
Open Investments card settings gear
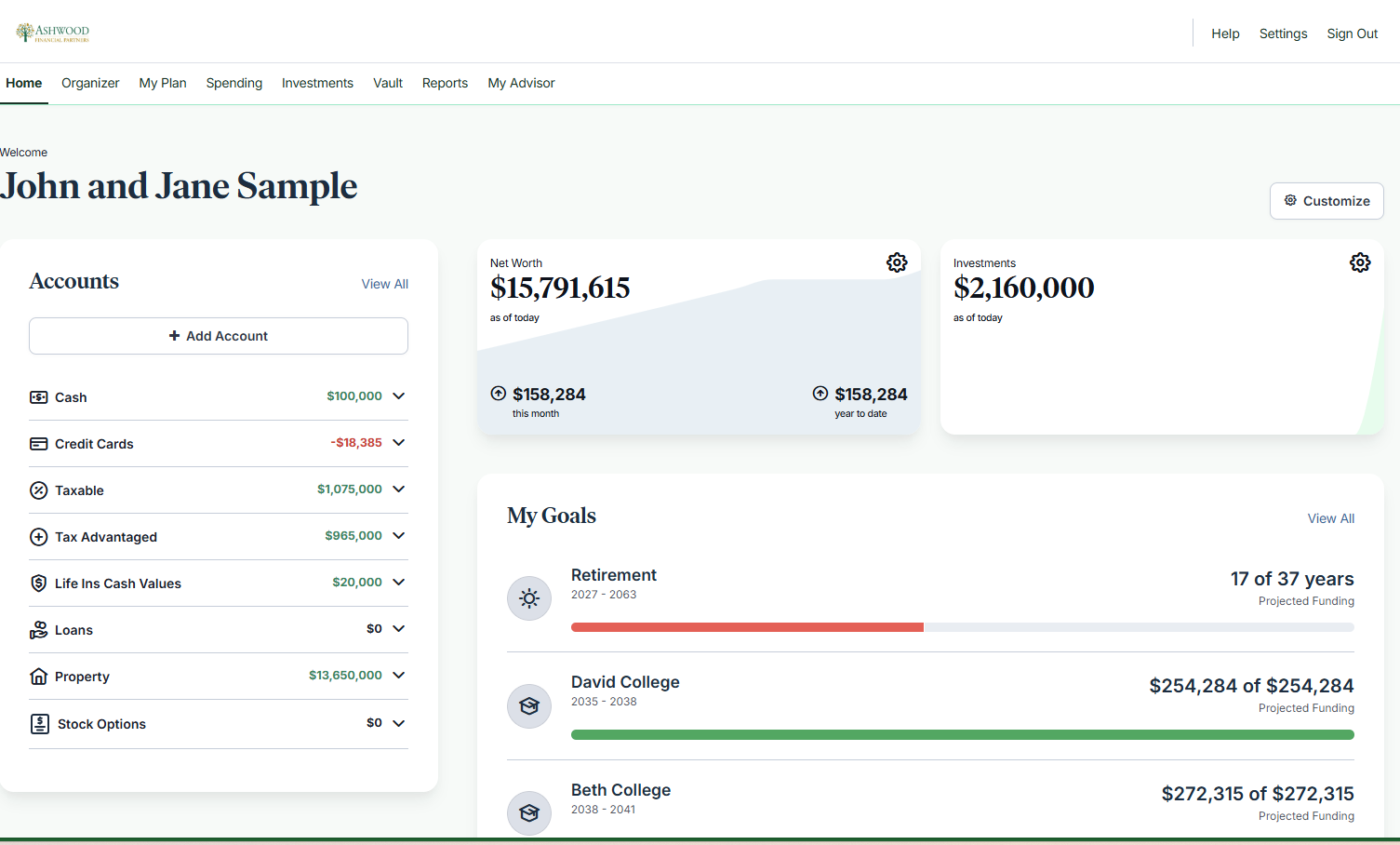click(x=1360, y=262)
